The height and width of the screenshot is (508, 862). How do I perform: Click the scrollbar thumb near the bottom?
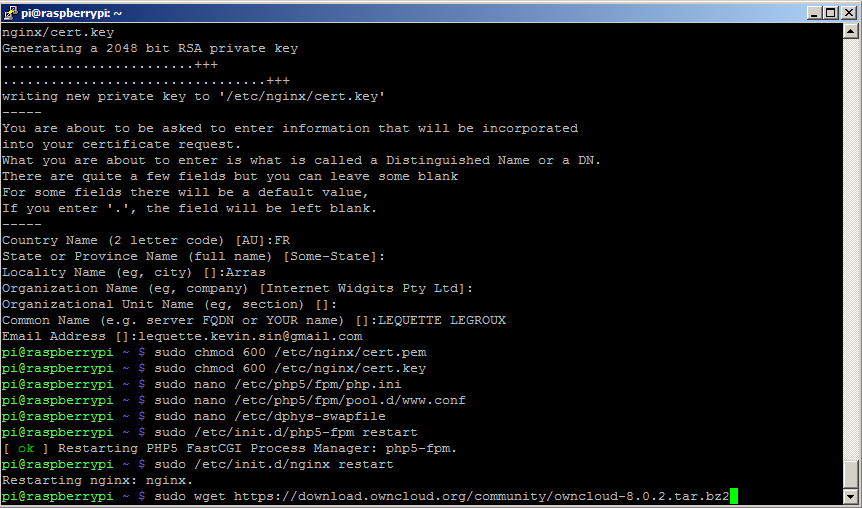(x=850, y=475)
